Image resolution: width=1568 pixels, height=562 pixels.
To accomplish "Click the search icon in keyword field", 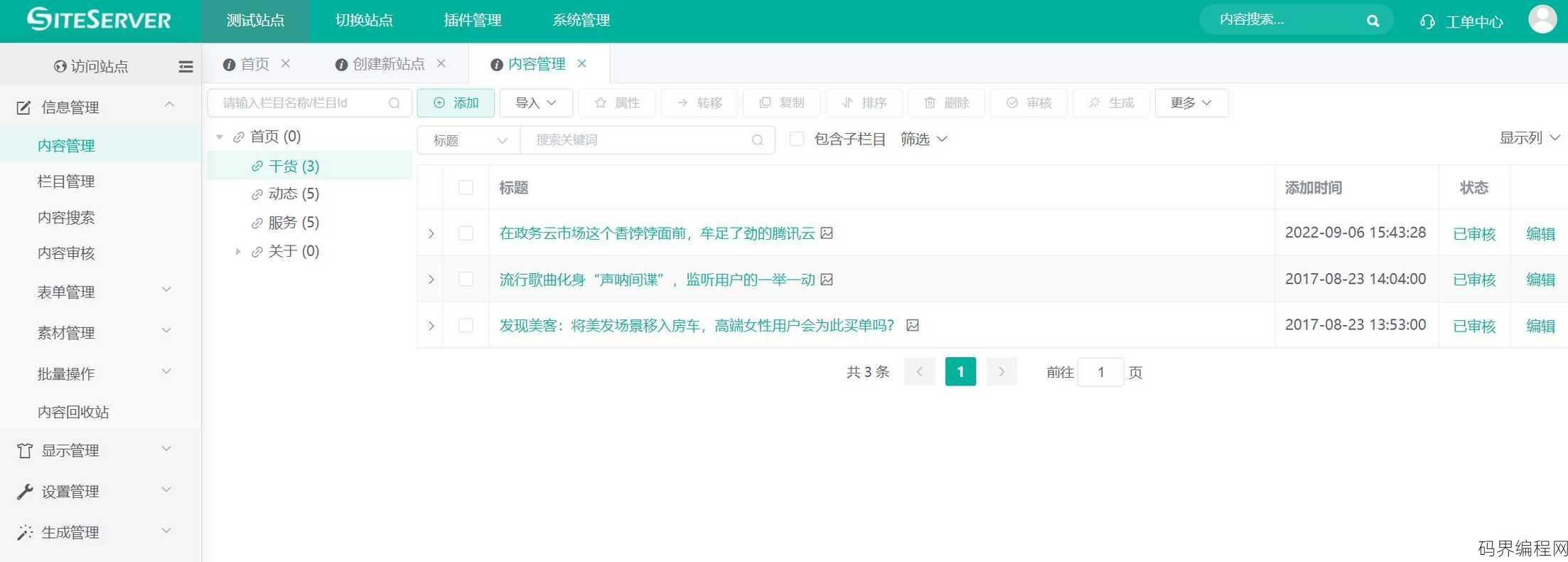I will [758, 140].
